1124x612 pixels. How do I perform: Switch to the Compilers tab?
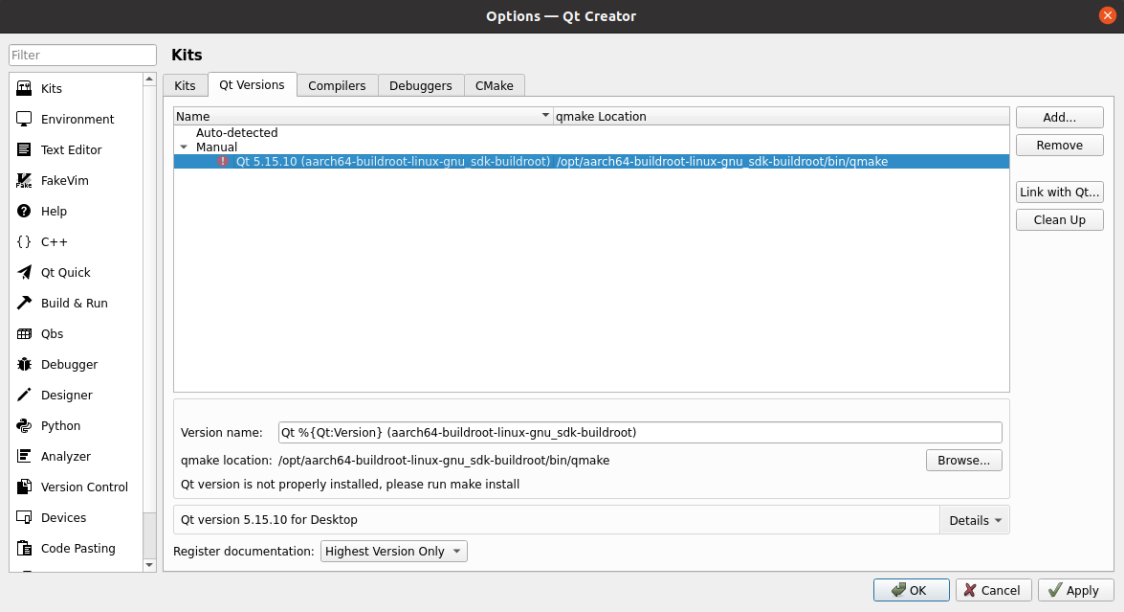click(x=336, y=86)
